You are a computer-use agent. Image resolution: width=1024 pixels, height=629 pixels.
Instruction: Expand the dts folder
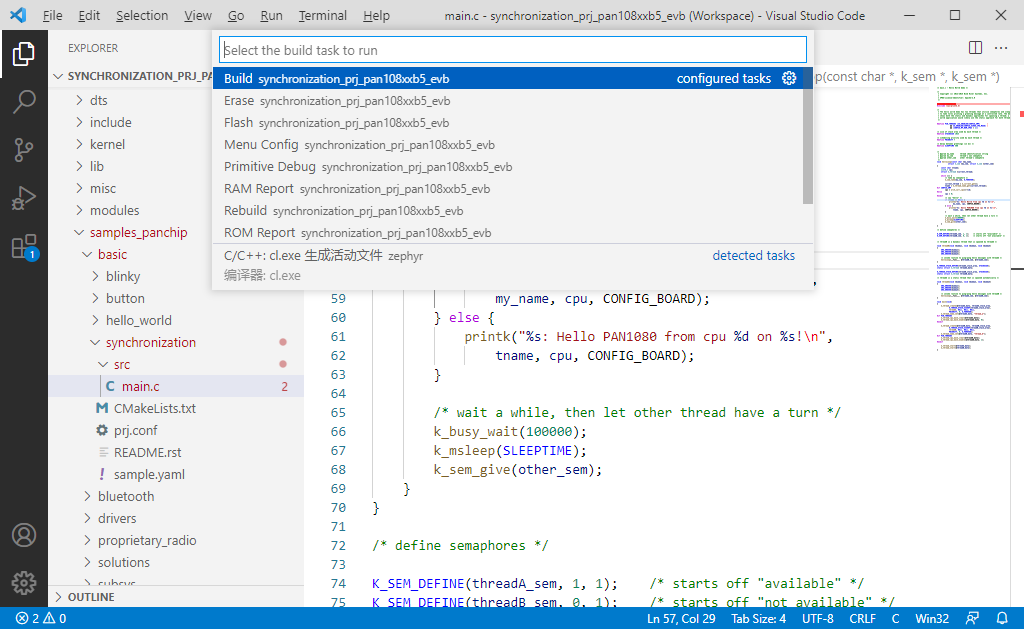tap(79, 100)
